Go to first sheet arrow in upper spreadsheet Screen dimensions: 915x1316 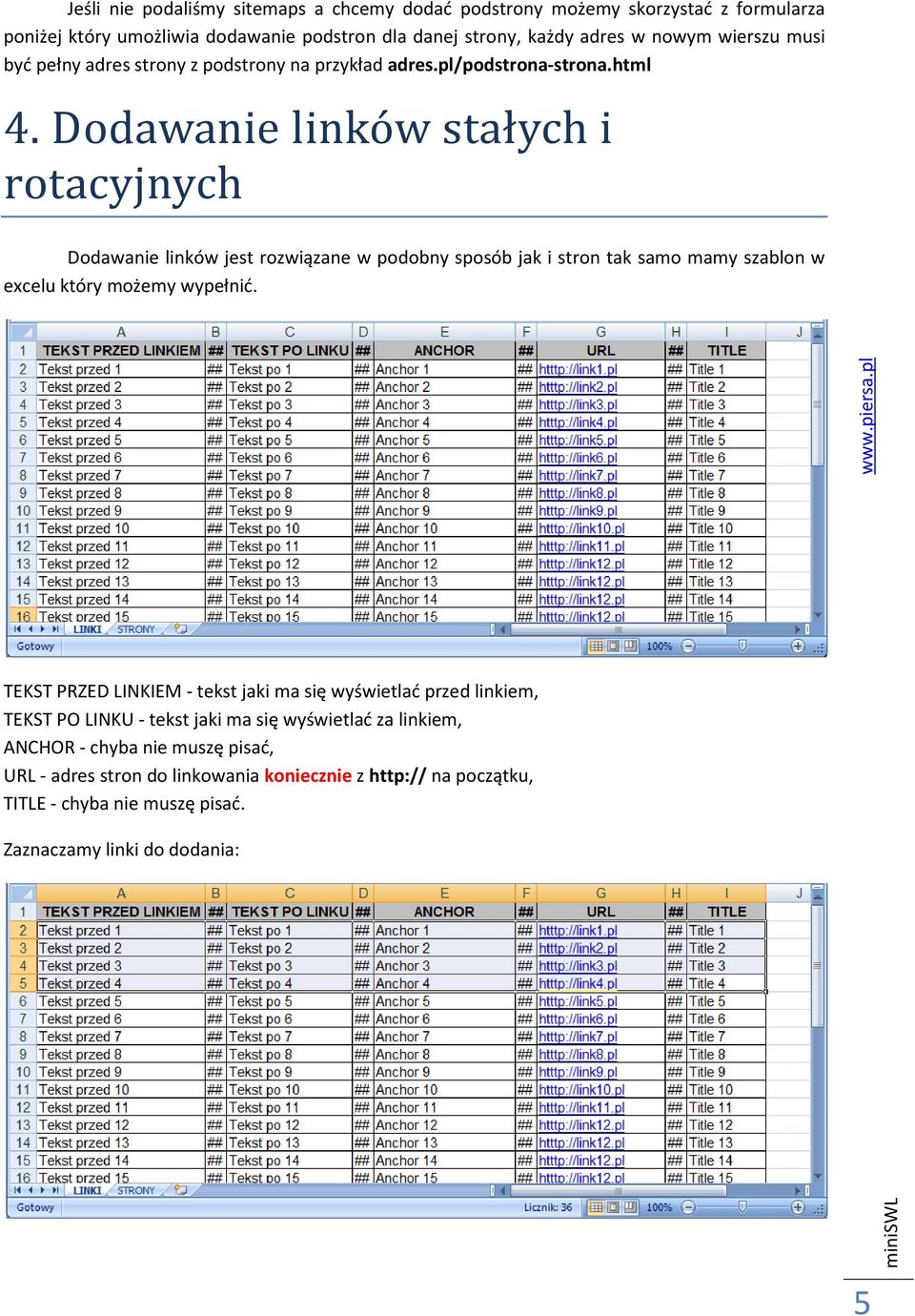pos(17,629)
